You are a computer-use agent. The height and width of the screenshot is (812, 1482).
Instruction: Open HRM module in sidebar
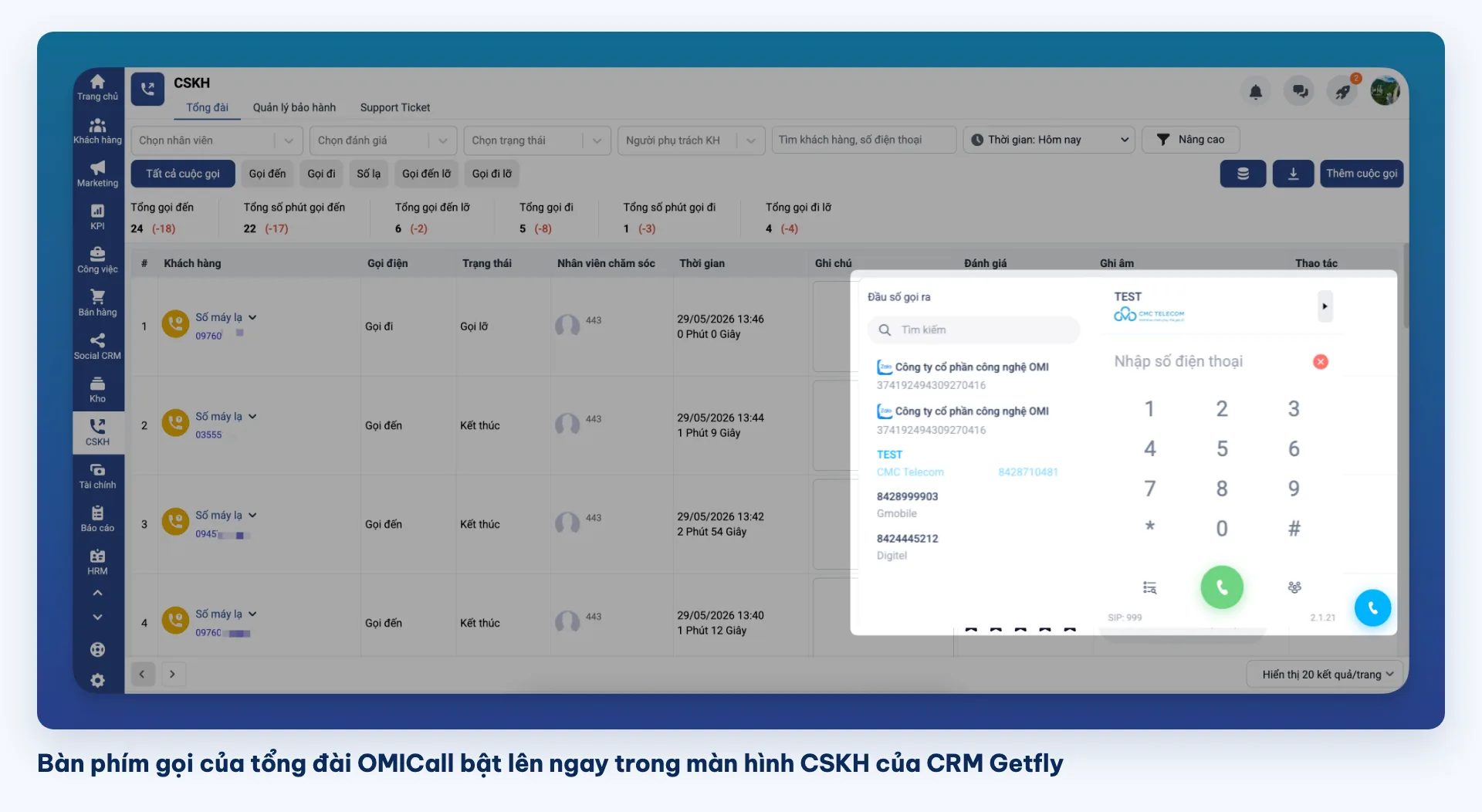[97, 563]
